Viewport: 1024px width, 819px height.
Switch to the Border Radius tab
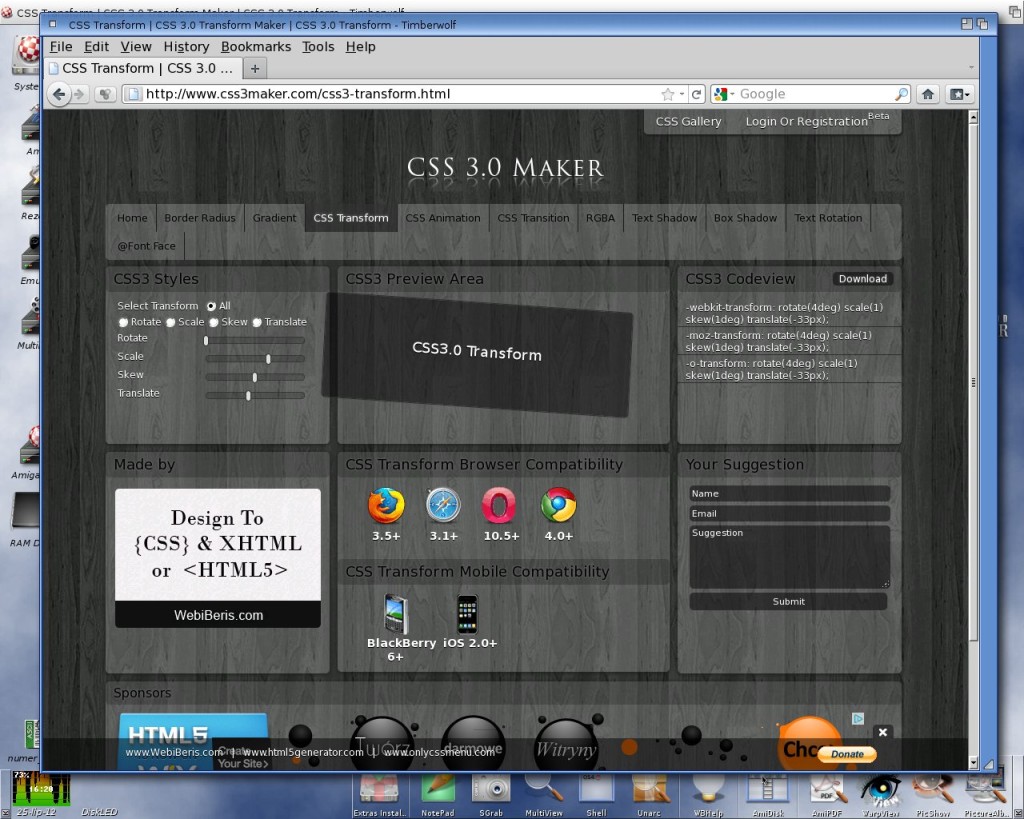200,218
